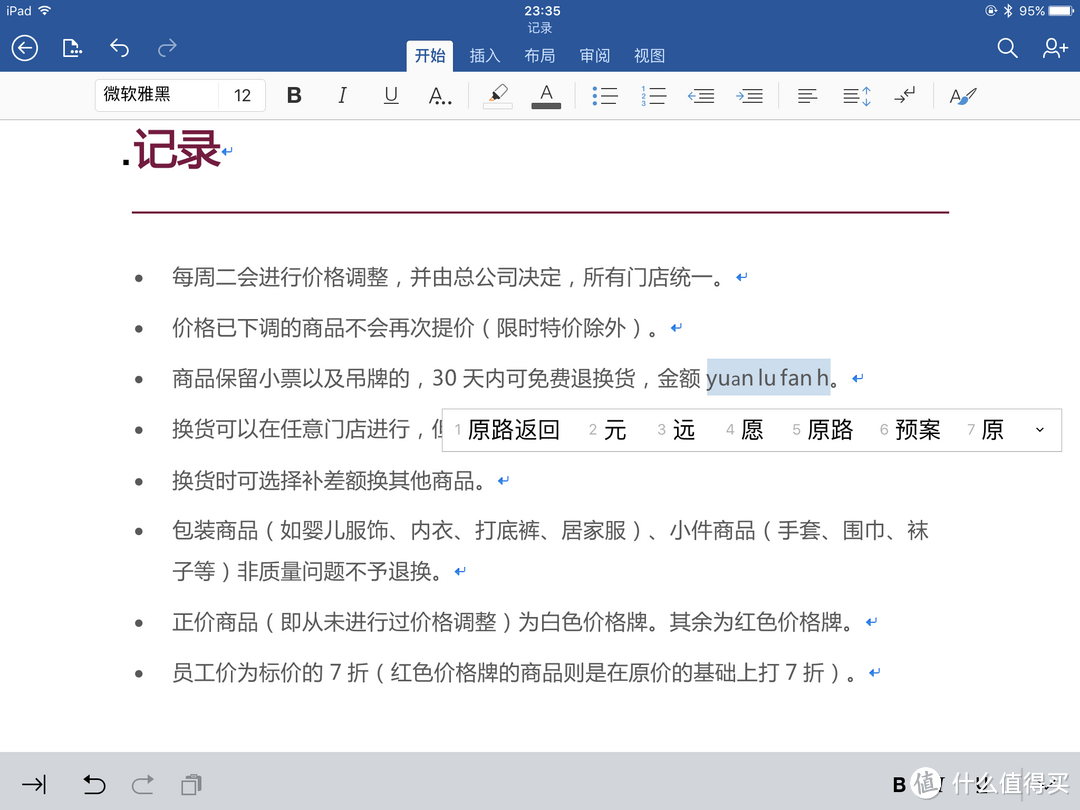
Task: Click line 正价商品（即从未进行过价格调整）
Action: point(514,622)
